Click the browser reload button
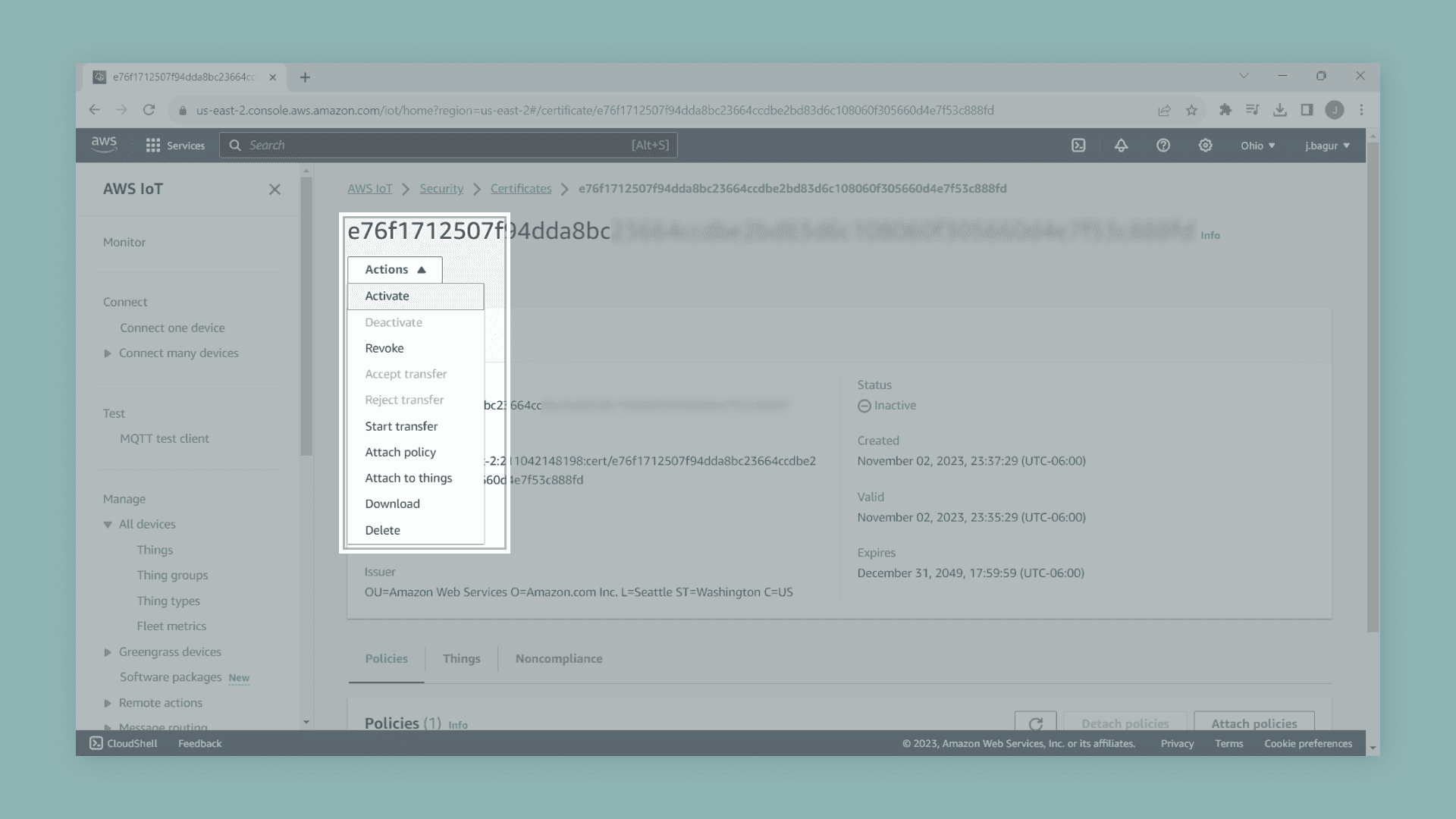This screenshot has width=1456, height=819. click(x=149, y=110)
